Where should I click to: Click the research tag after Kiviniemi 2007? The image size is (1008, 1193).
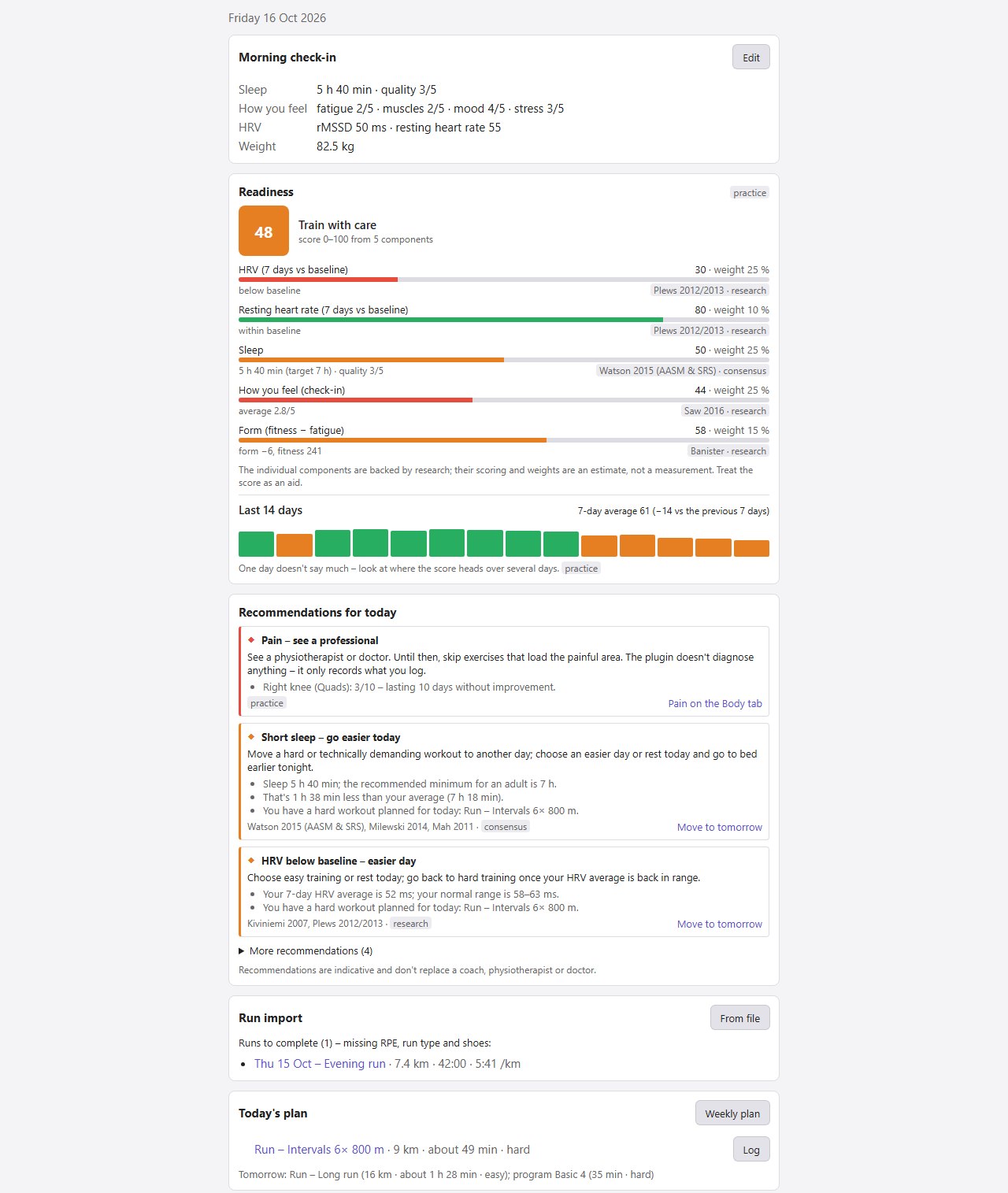[411, 924]
